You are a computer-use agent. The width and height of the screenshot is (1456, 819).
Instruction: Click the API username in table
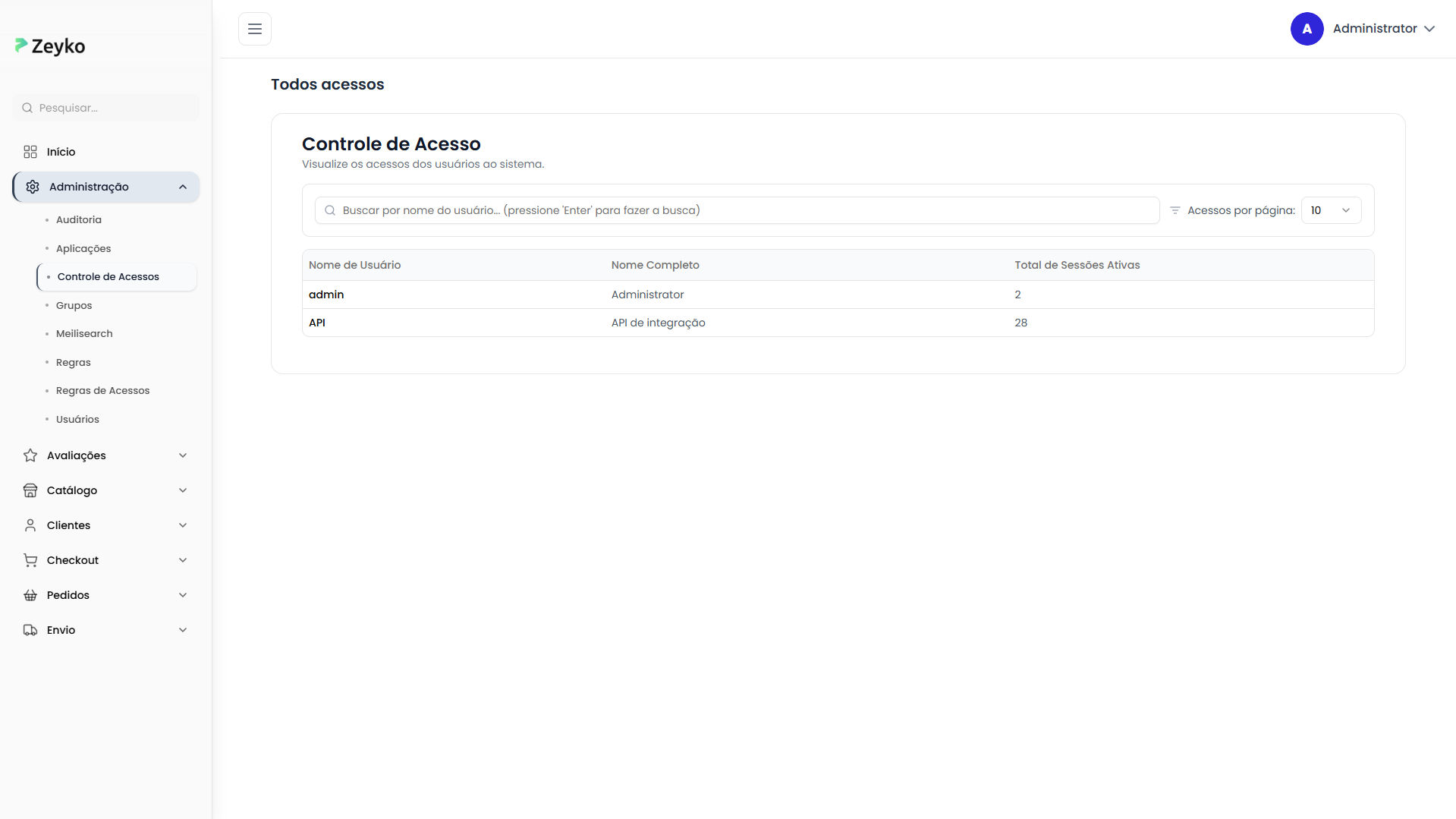(317, 323)
